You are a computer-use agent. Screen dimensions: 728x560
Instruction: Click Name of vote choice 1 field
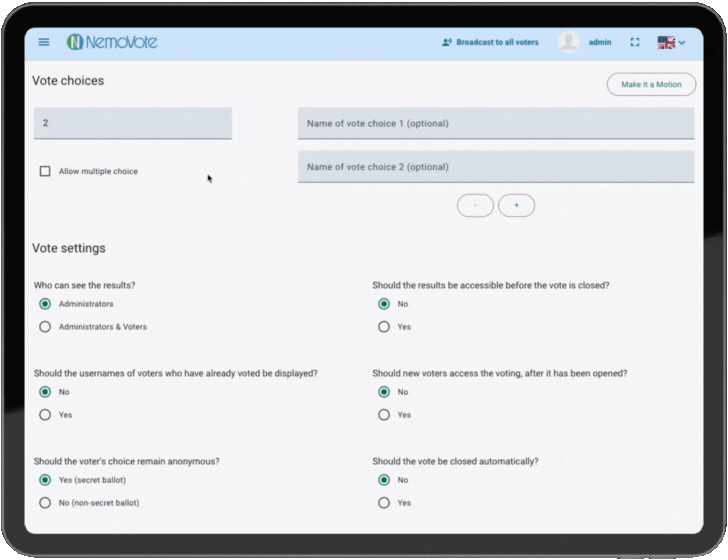(495, 123)
